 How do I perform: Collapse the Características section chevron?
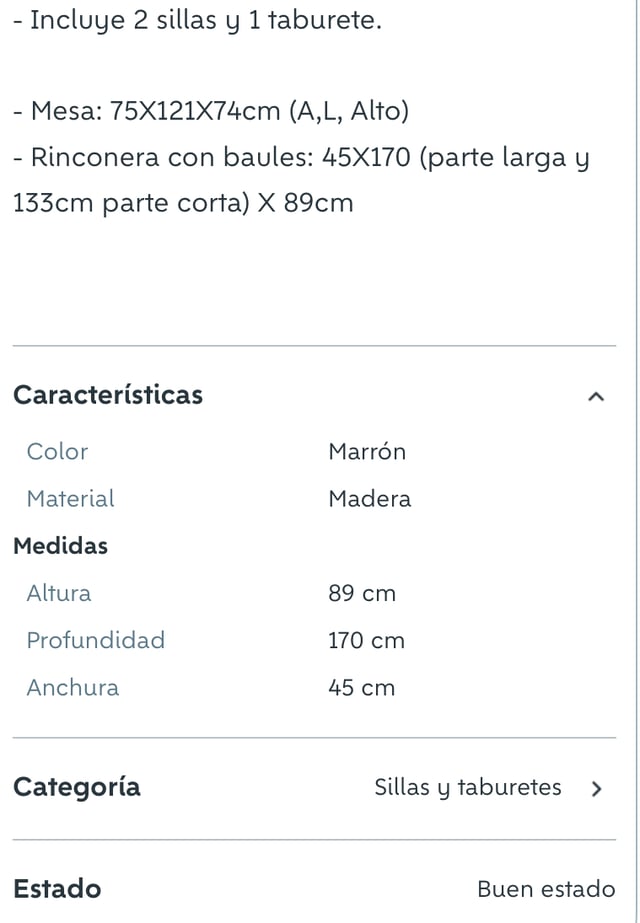[596, 396]
